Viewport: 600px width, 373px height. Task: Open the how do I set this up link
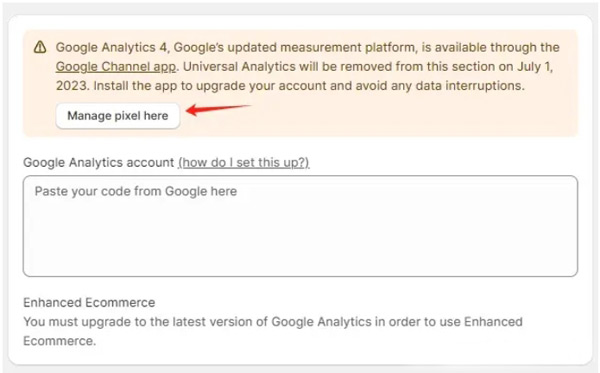point(244,163)
